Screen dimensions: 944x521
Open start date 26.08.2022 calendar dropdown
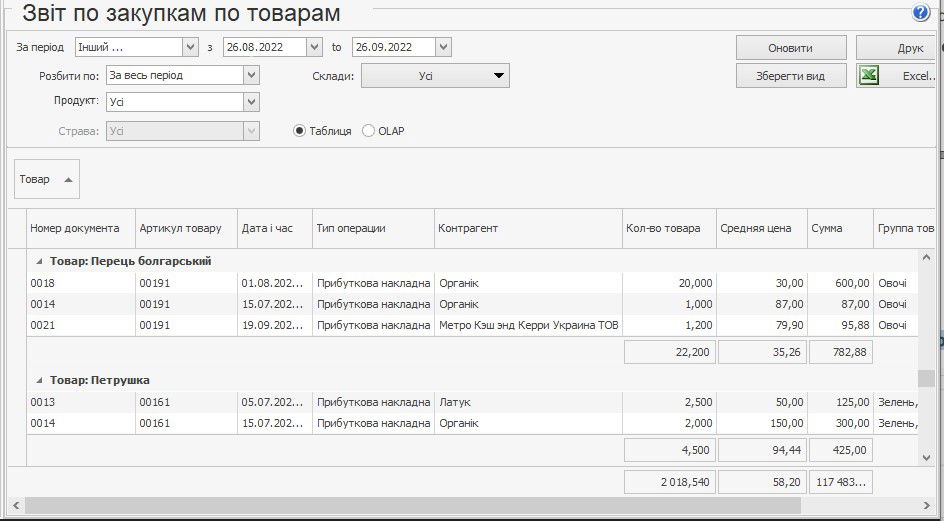tap(314, 47)
